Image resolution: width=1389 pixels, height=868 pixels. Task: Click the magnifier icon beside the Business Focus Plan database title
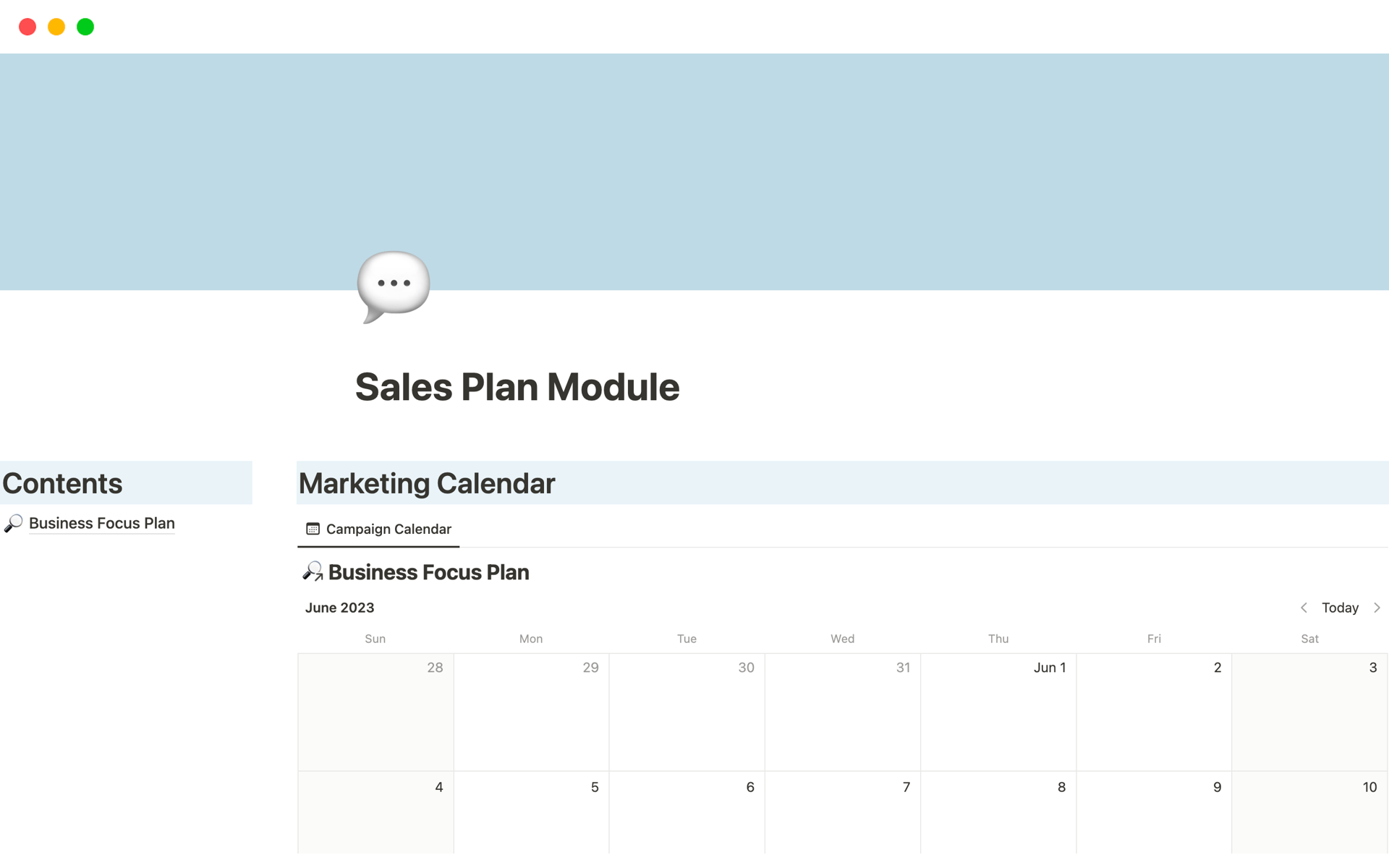coord(313,572)
